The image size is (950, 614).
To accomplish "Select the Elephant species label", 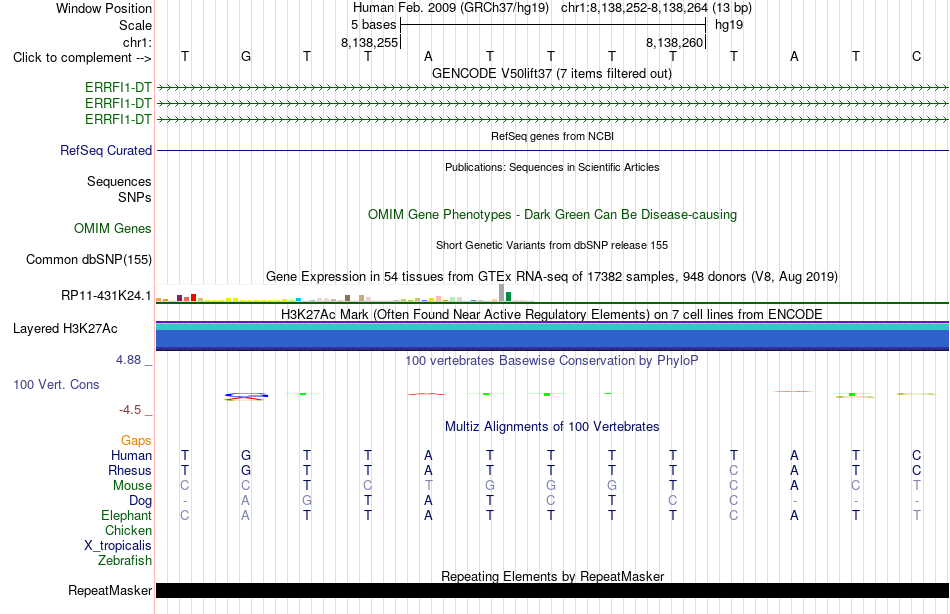I will [126, 515].
